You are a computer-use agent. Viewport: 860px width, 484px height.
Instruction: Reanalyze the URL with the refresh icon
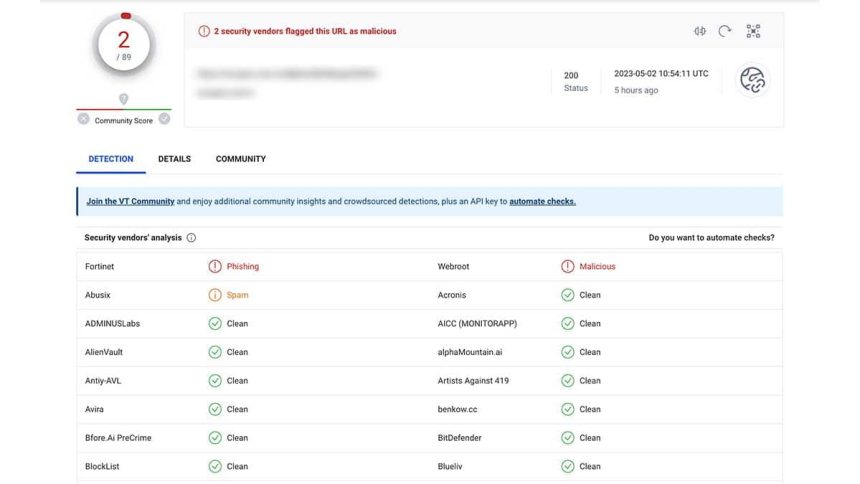[x=725, y=31]
